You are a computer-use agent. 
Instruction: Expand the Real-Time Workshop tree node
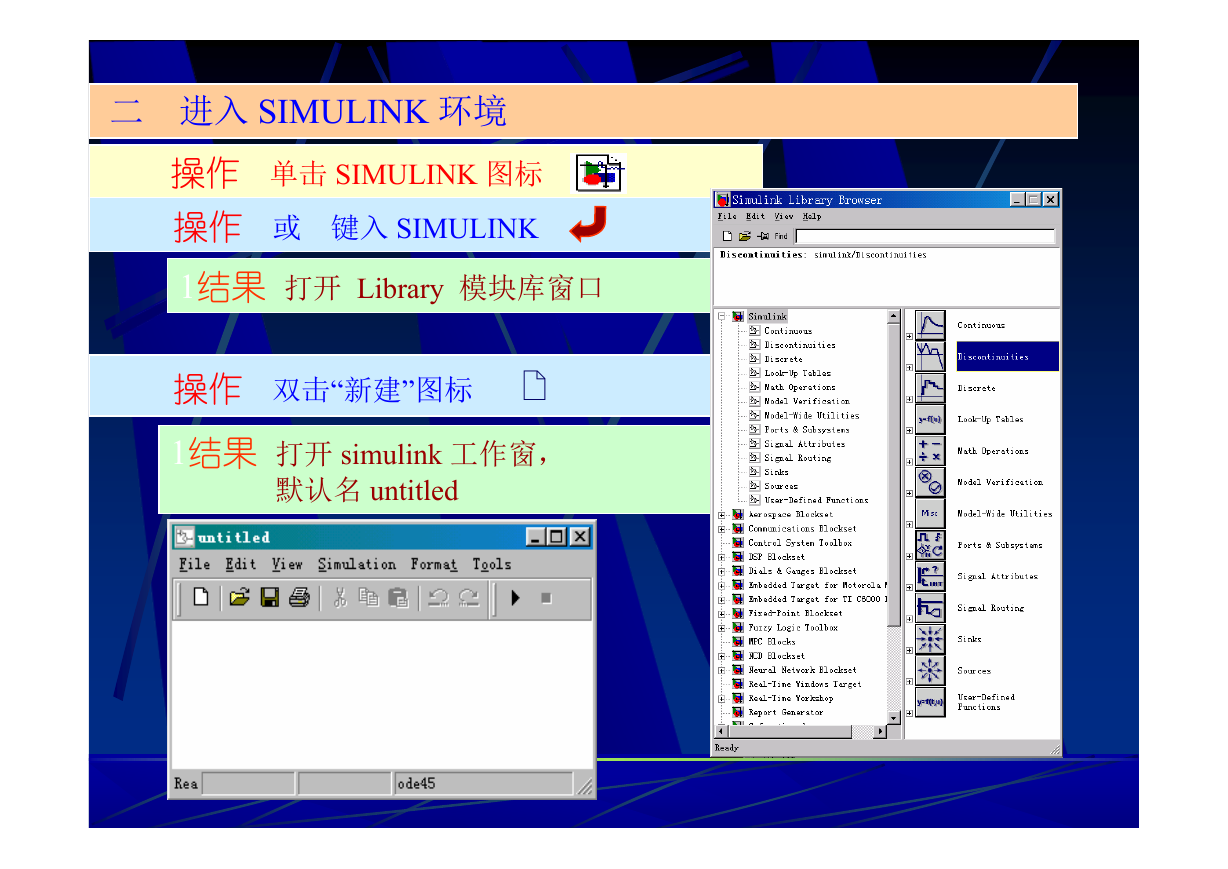[722, 699]
